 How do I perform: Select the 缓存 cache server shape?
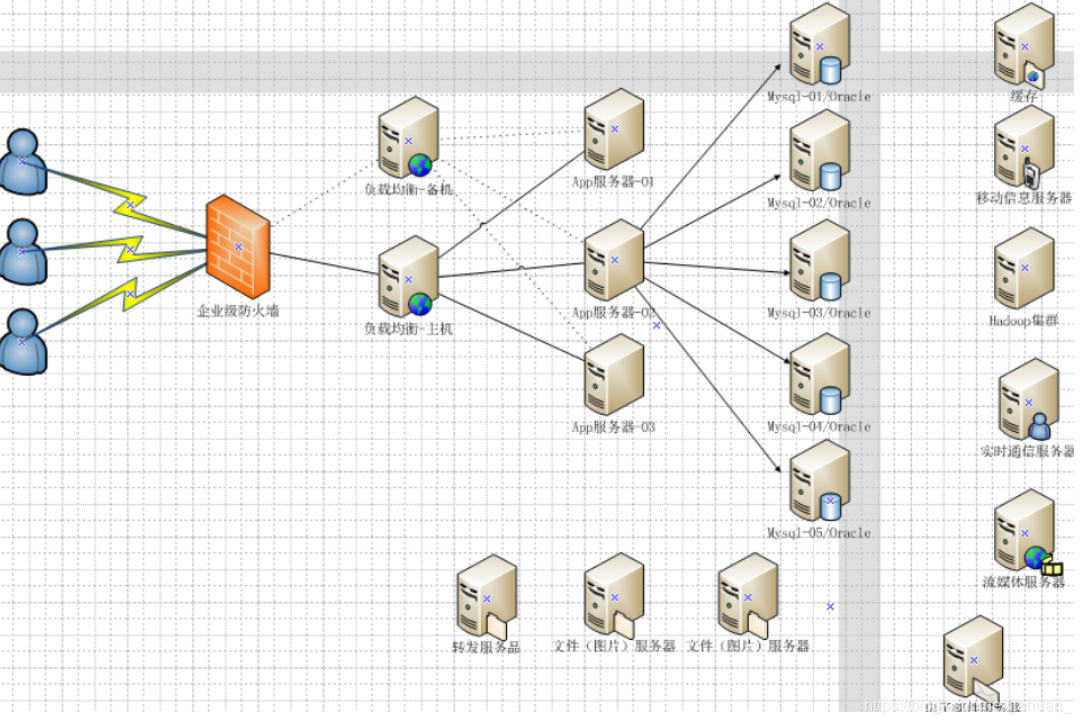tap(1024, 44)
